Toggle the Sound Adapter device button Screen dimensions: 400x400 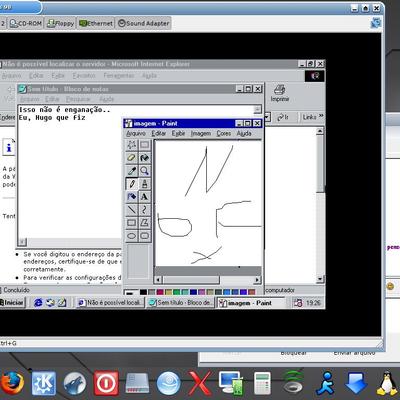click(144, 23)
